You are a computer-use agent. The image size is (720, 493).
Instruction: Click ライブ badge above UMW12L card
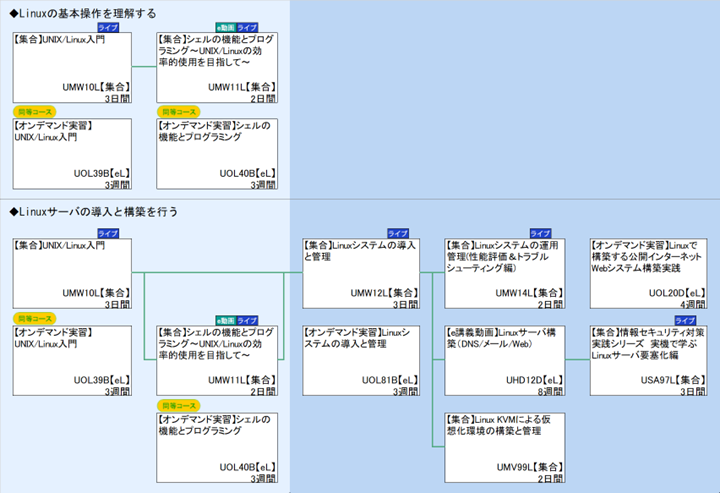click(398, 234)
